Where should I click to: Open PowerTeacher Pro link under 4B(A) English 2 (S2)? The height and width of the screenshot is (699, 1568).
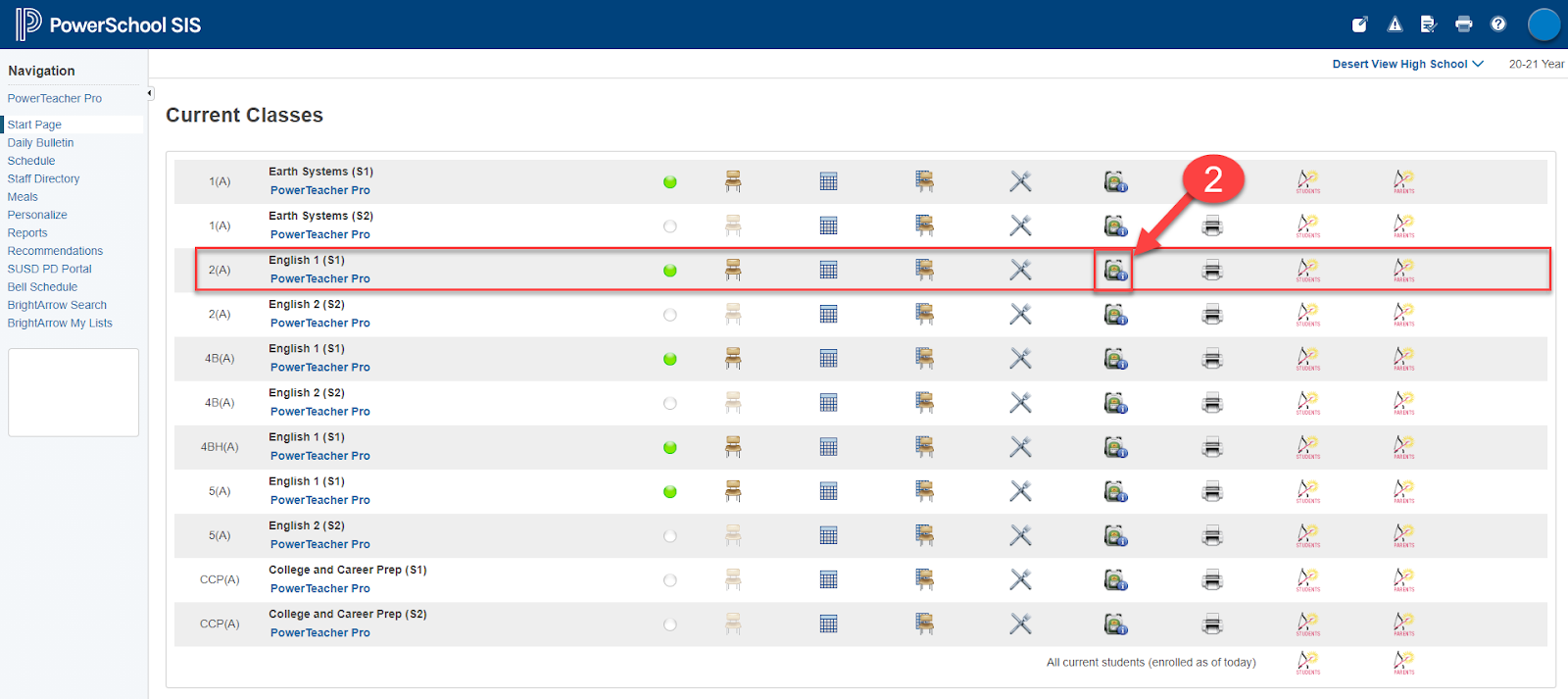[x=320, y=412]
